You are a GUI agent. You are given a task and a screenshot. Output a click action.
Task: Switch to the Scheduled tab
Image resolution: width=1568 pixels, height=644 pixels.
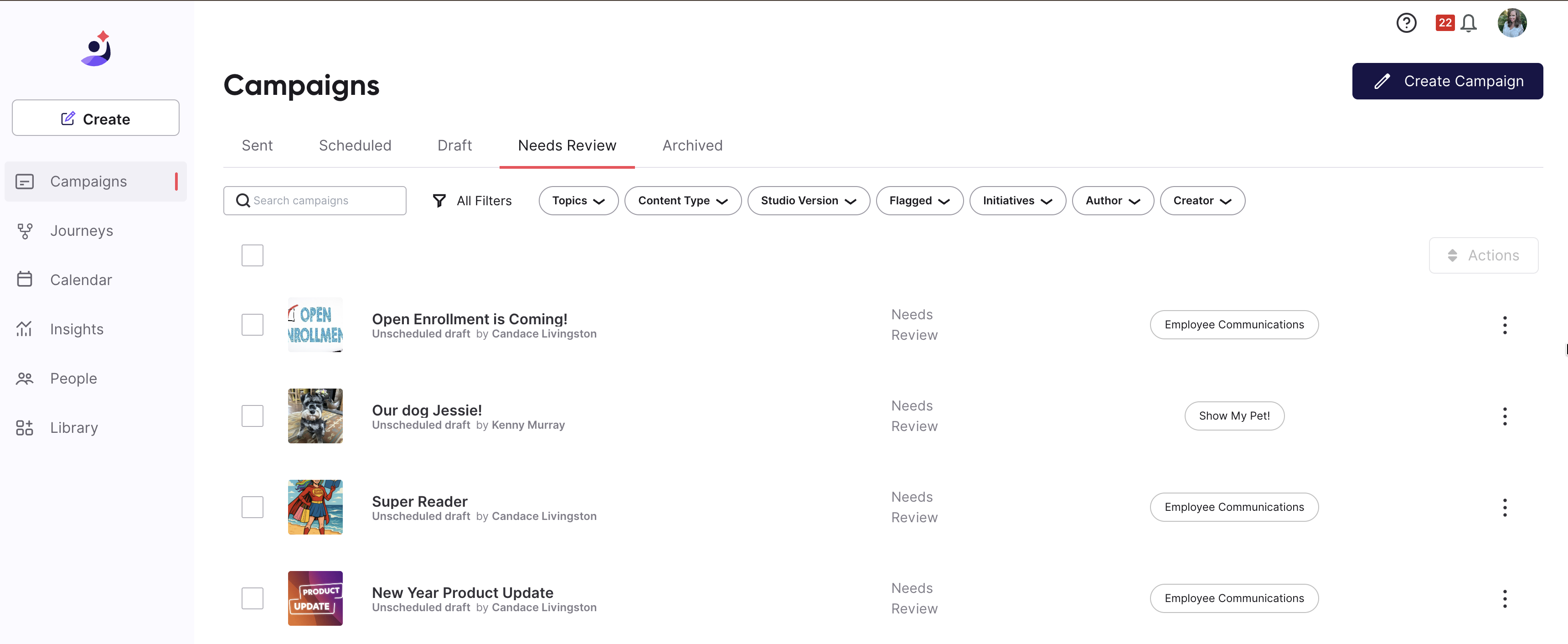(x=355, y=145)
